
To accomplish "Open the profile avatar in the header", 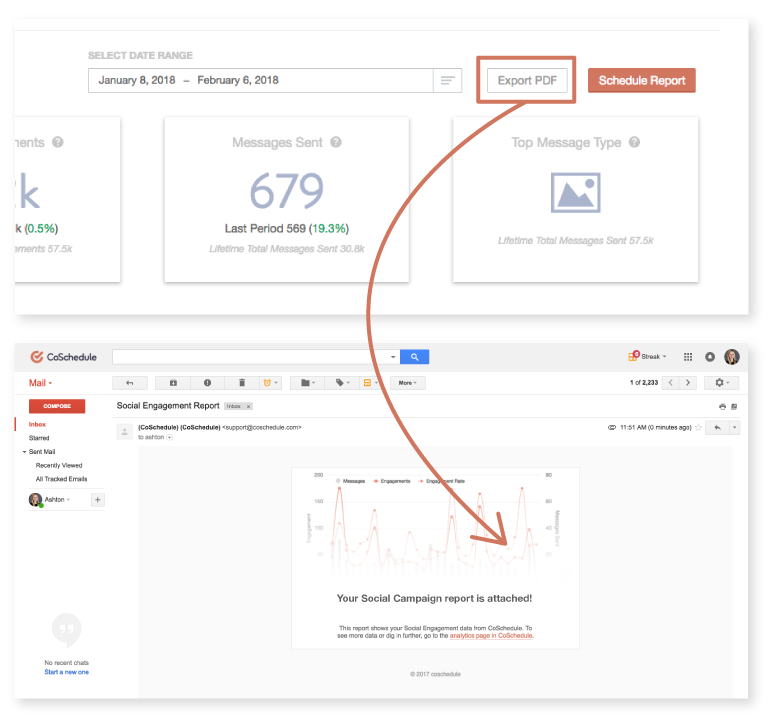I will [x=732, y=357].
